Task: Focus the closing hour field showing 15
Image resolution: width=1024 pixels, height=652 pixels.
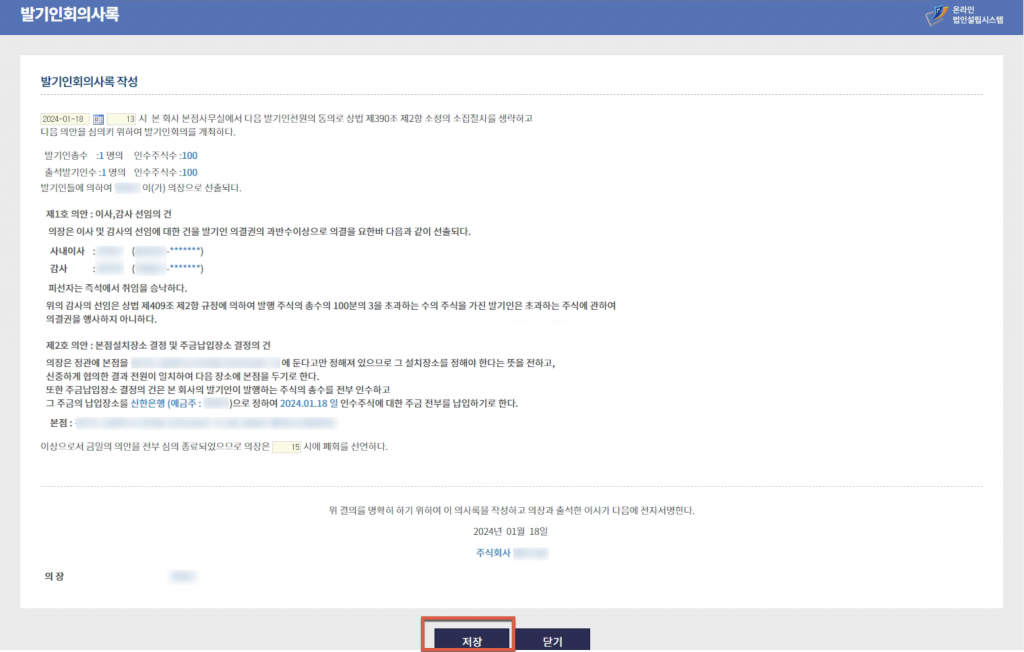Action: (286, 446)
